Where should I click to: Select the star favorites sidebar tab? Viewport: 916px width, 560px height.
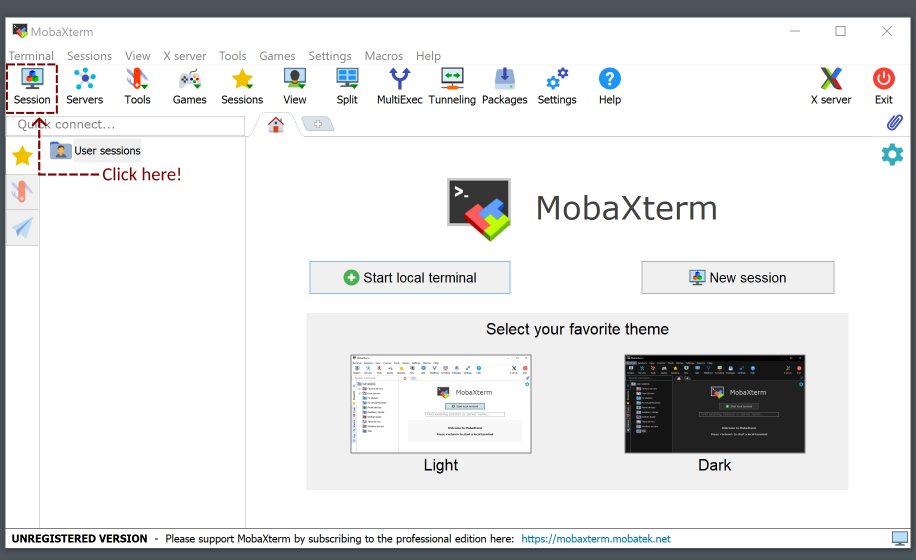(x=22, y=155)
